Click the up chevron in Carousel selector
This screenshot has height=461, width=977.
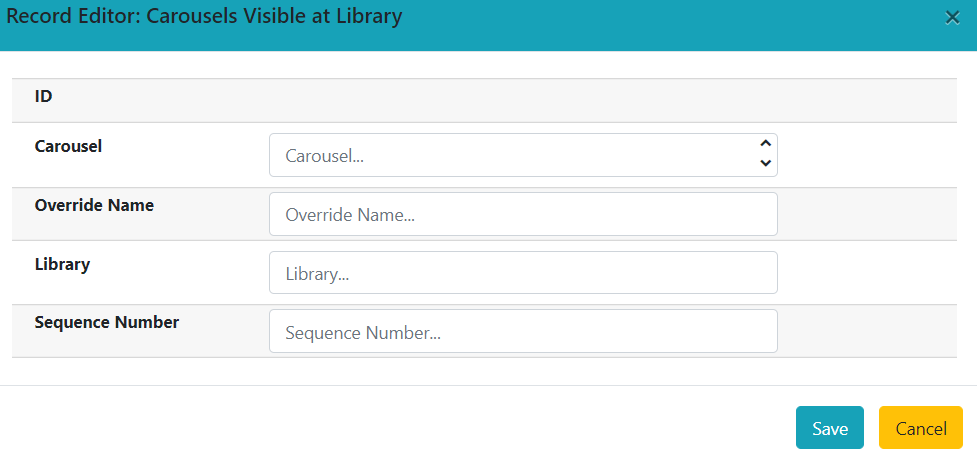coord(765,144)
